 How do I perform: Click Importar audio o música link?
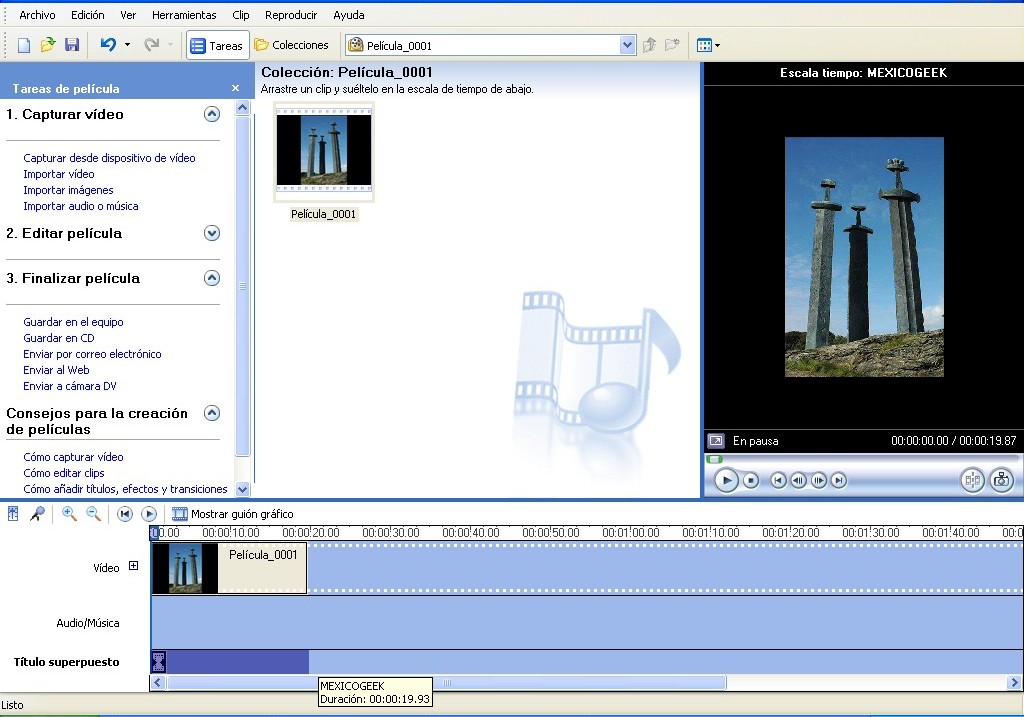pos(80,206)
